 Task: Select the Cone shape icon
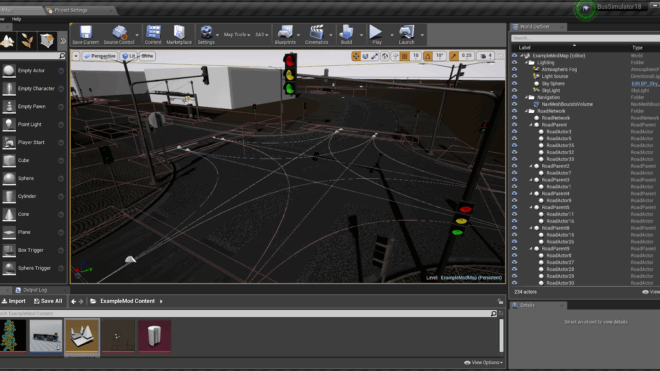(8, 214)
